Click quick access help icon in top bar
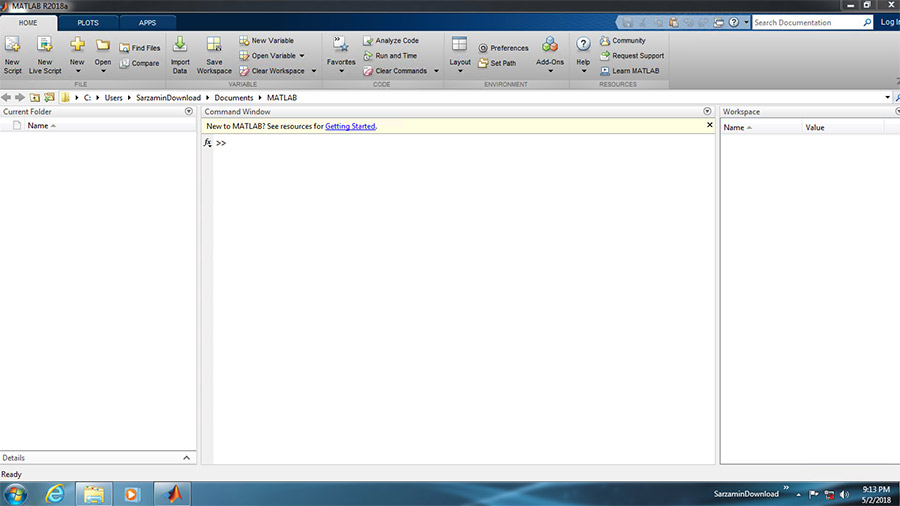The image size is (900, 506). (x=734, y=22)
